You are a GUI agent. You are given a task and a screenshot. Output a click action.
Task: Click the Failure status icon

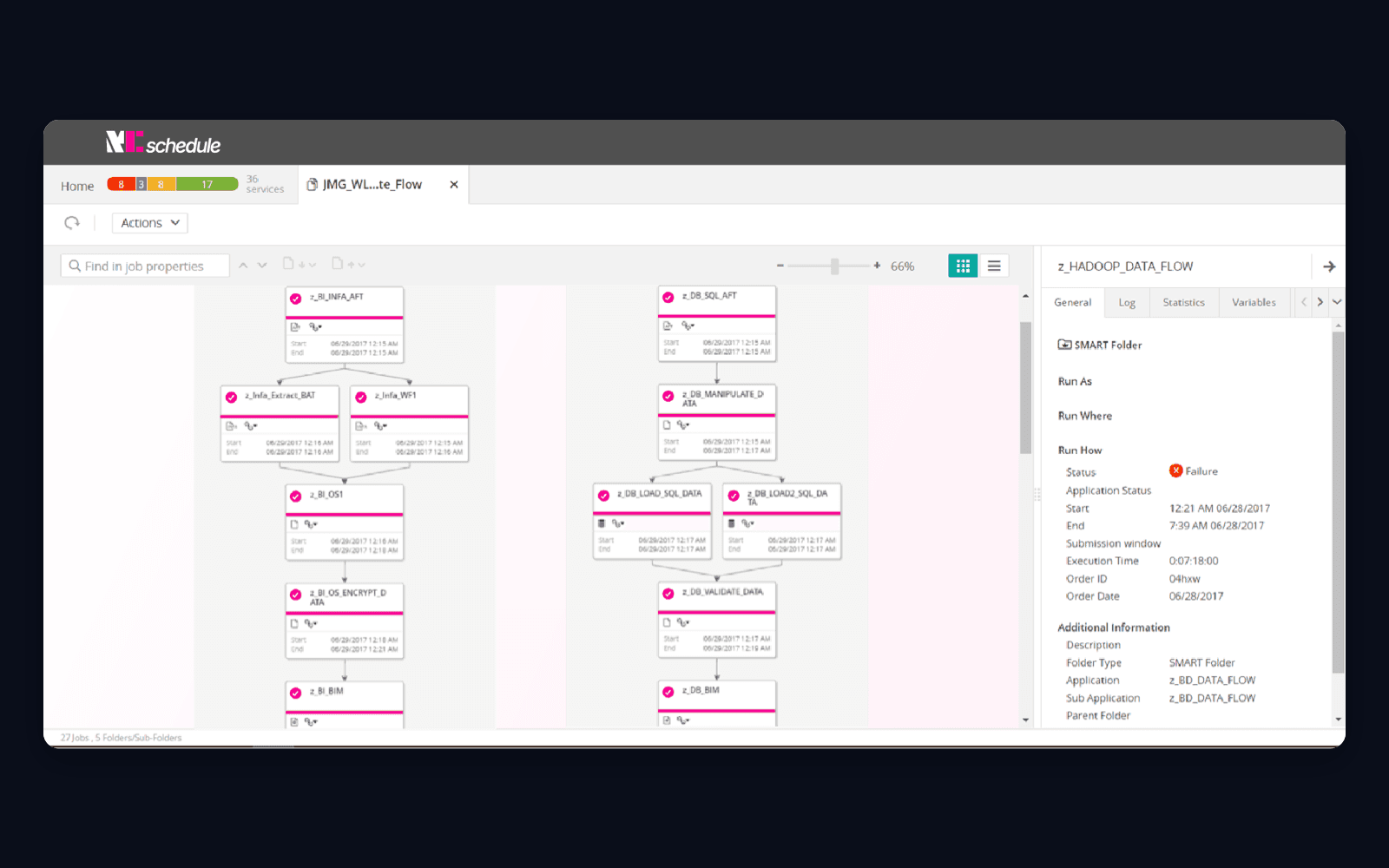pos(1175,470)
